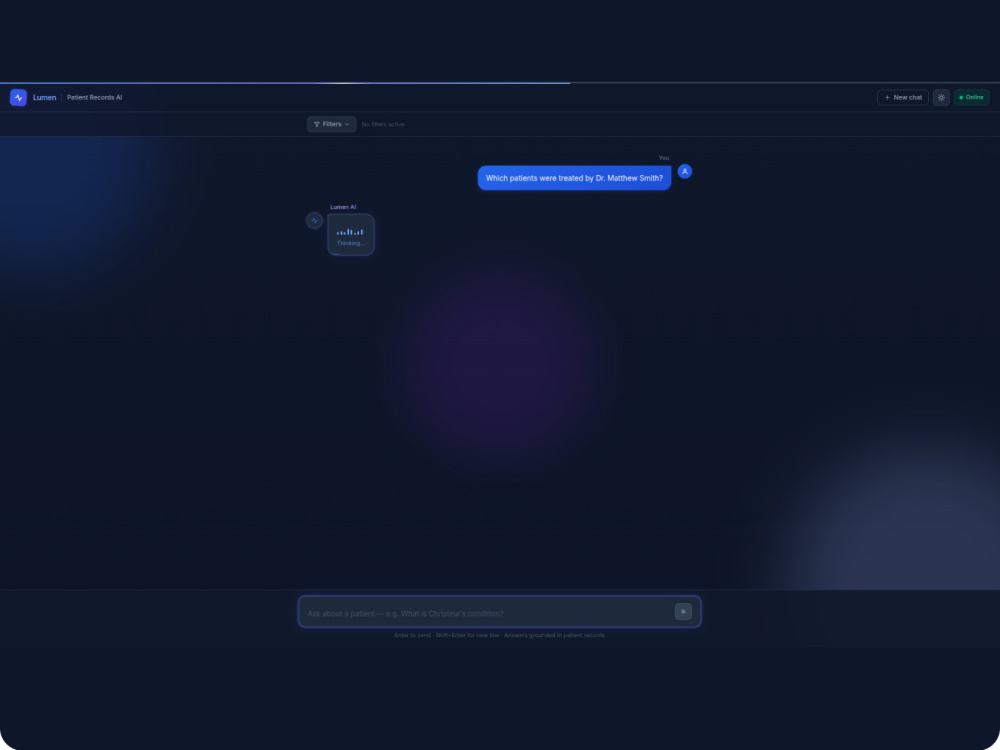Toggle the light theme sun icon
Viewport: 1000px width, 750px height.
(x=941, y=98)
